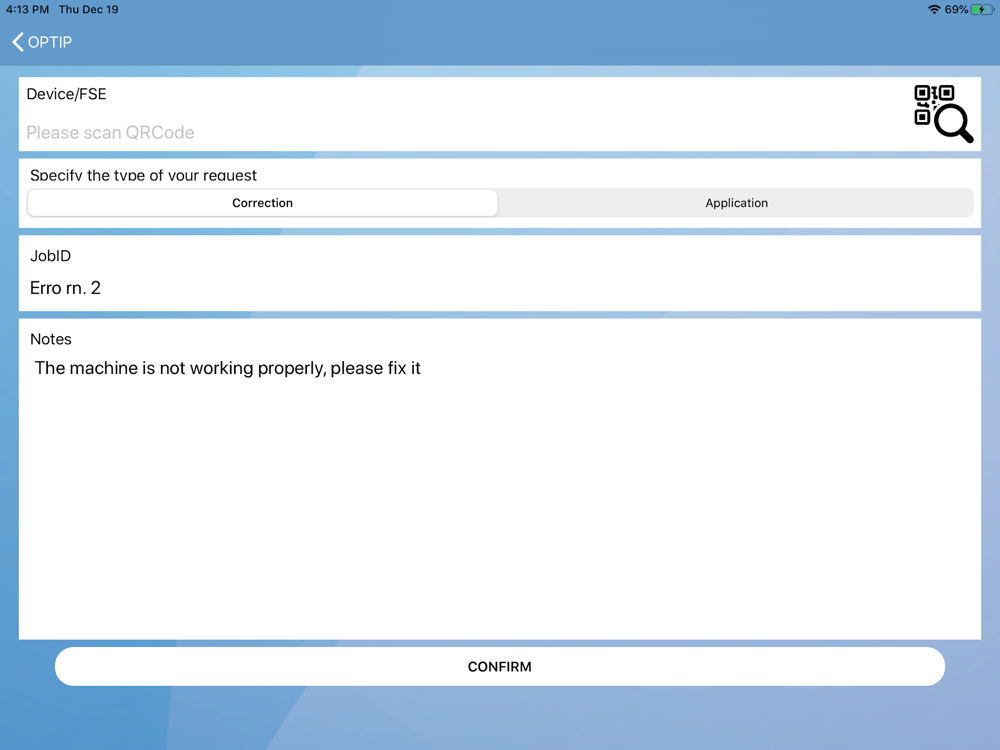Viewport: 1000px width, 750px height.
Task: Check the battery indicator in status bar
Action: tap(982, 10)
